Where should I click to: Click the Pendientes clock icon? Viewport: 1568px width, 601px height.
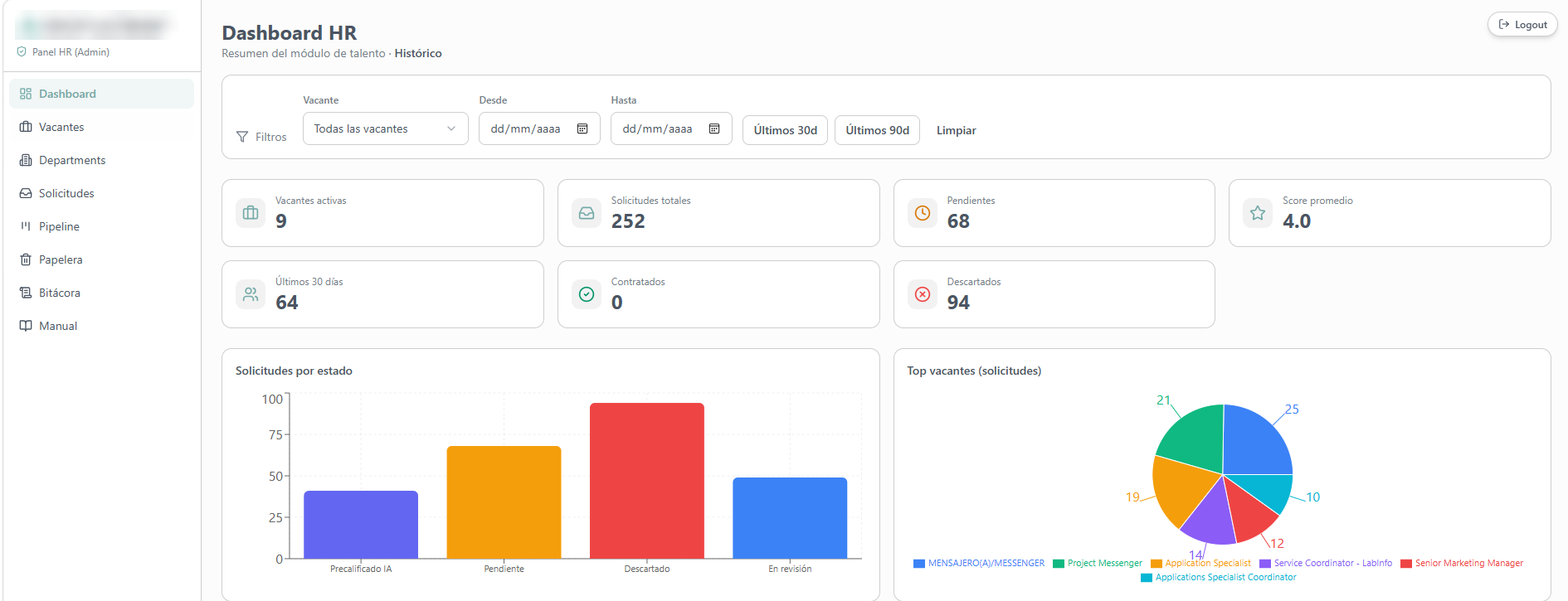923,213
